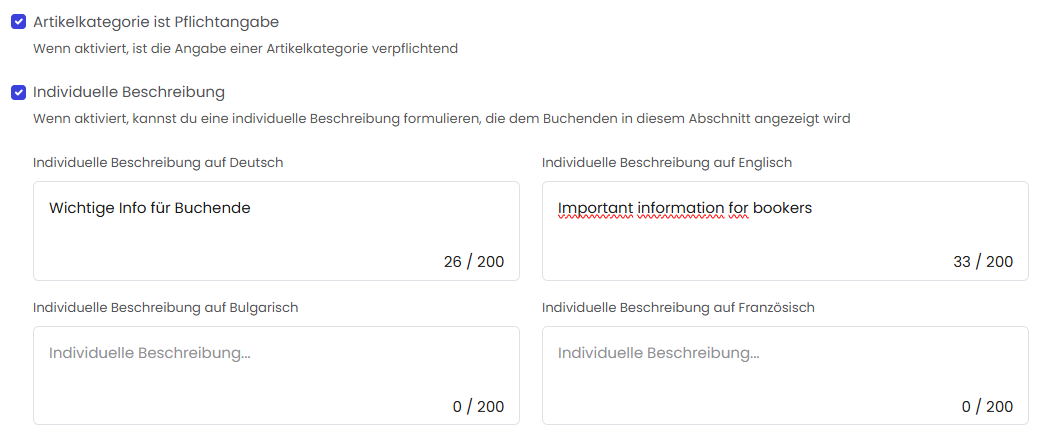Place cursor in "Wichtige Info für Buchende" text
1043x444 pixels.
pyautogui.click(x=149, y=208)
